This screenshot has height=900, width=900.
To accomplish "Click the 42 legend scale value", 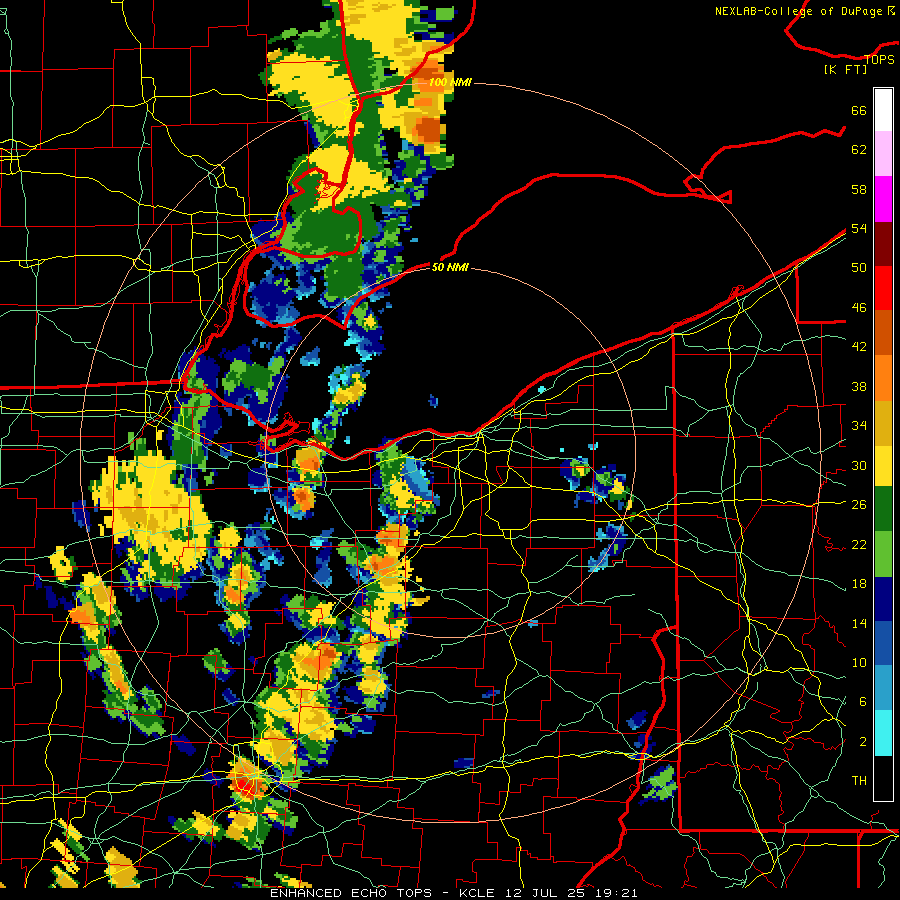I will coord(859,347).
